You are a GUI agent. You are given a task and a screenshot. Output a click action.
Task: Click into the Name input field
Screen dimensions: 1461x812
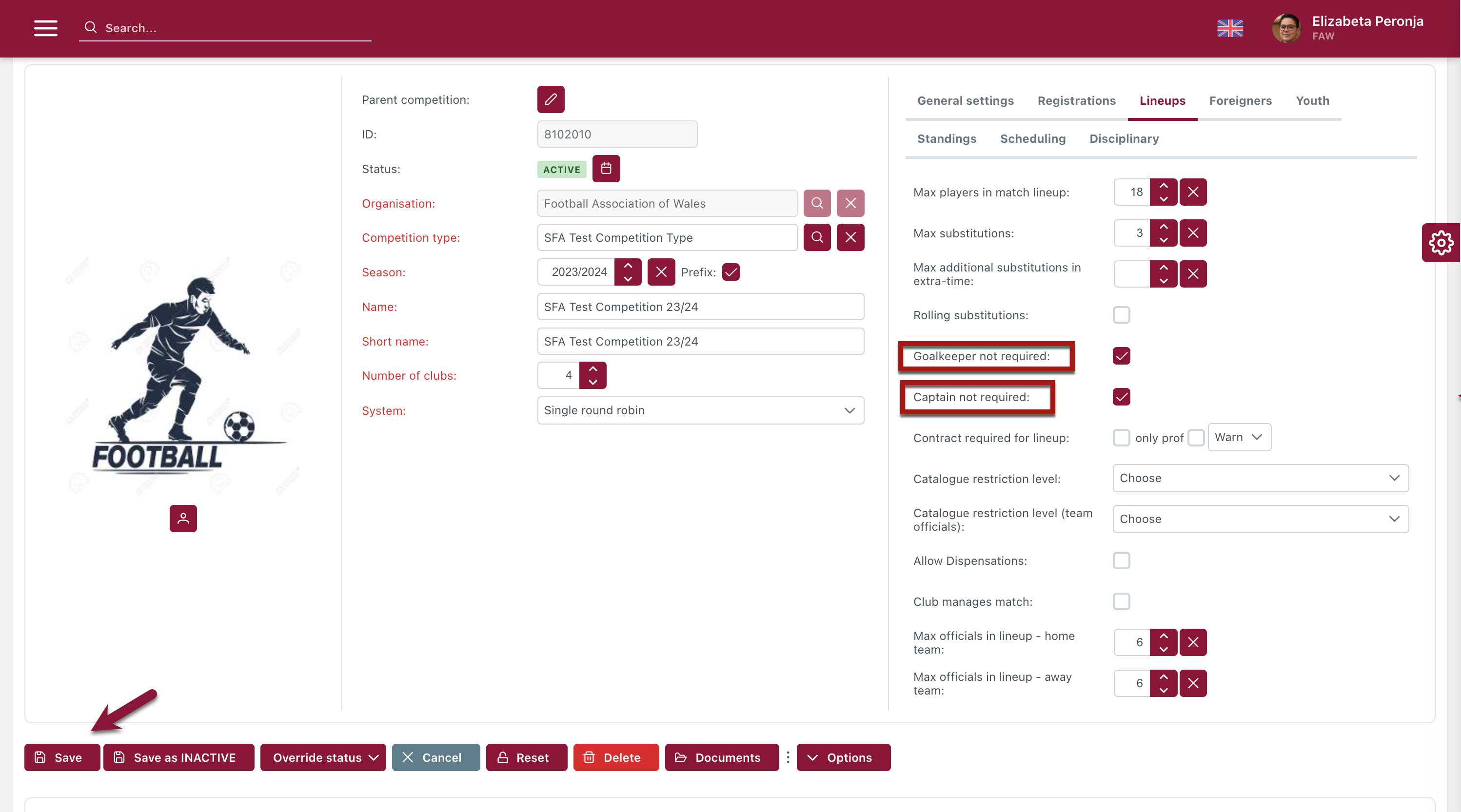tap(700, 307)
